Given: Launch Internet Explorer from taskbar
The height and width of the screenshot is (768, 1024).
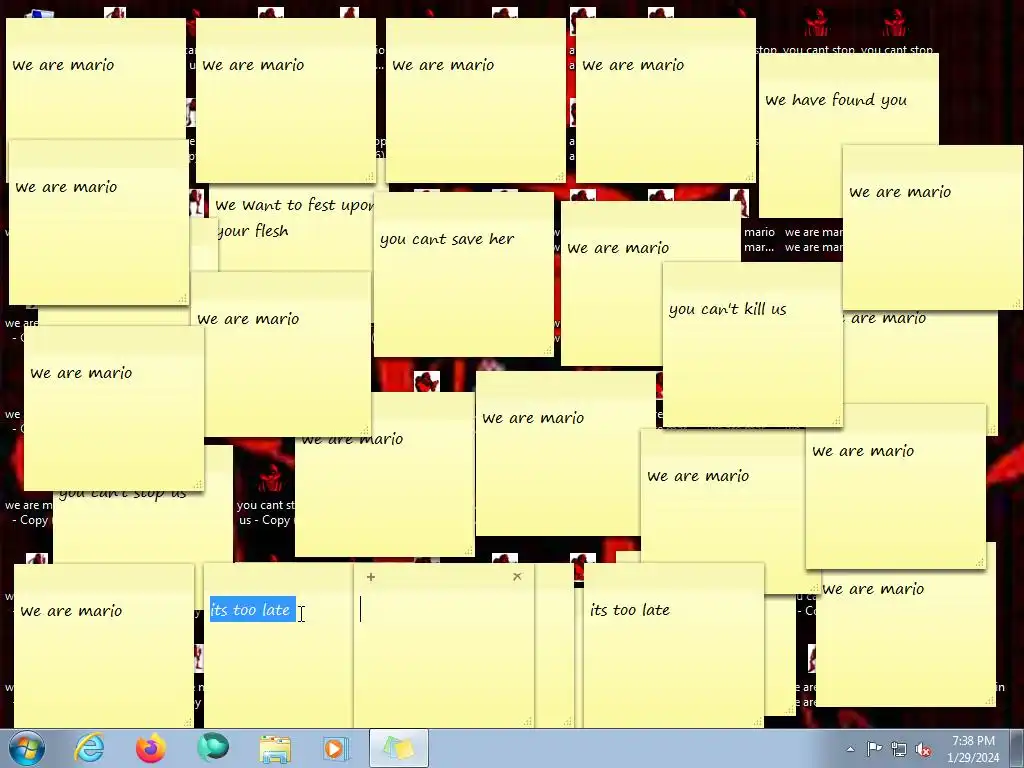Looking at the screenshot, I should 89,748.
